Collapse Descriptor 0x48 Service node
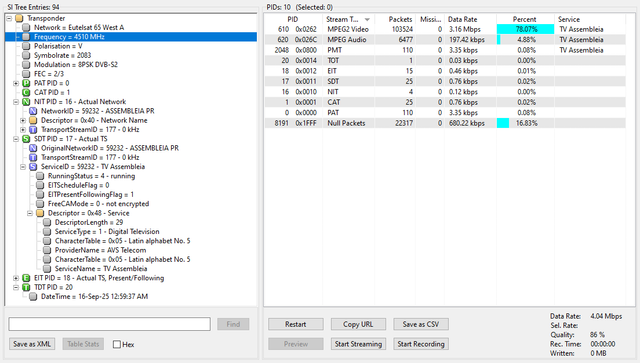 pos(30,213)
